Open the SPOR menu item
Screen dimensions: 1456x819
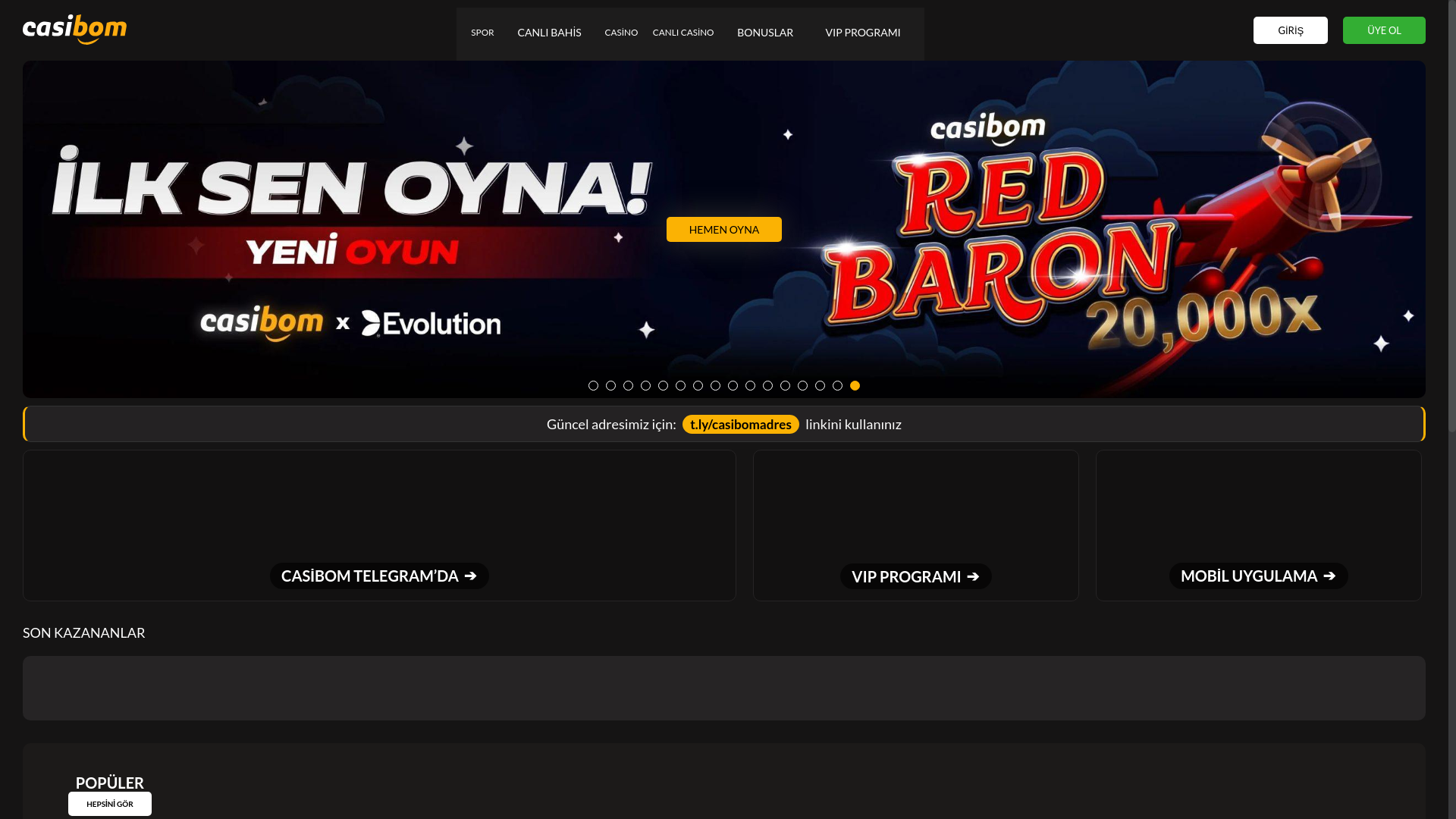[482, 33]
